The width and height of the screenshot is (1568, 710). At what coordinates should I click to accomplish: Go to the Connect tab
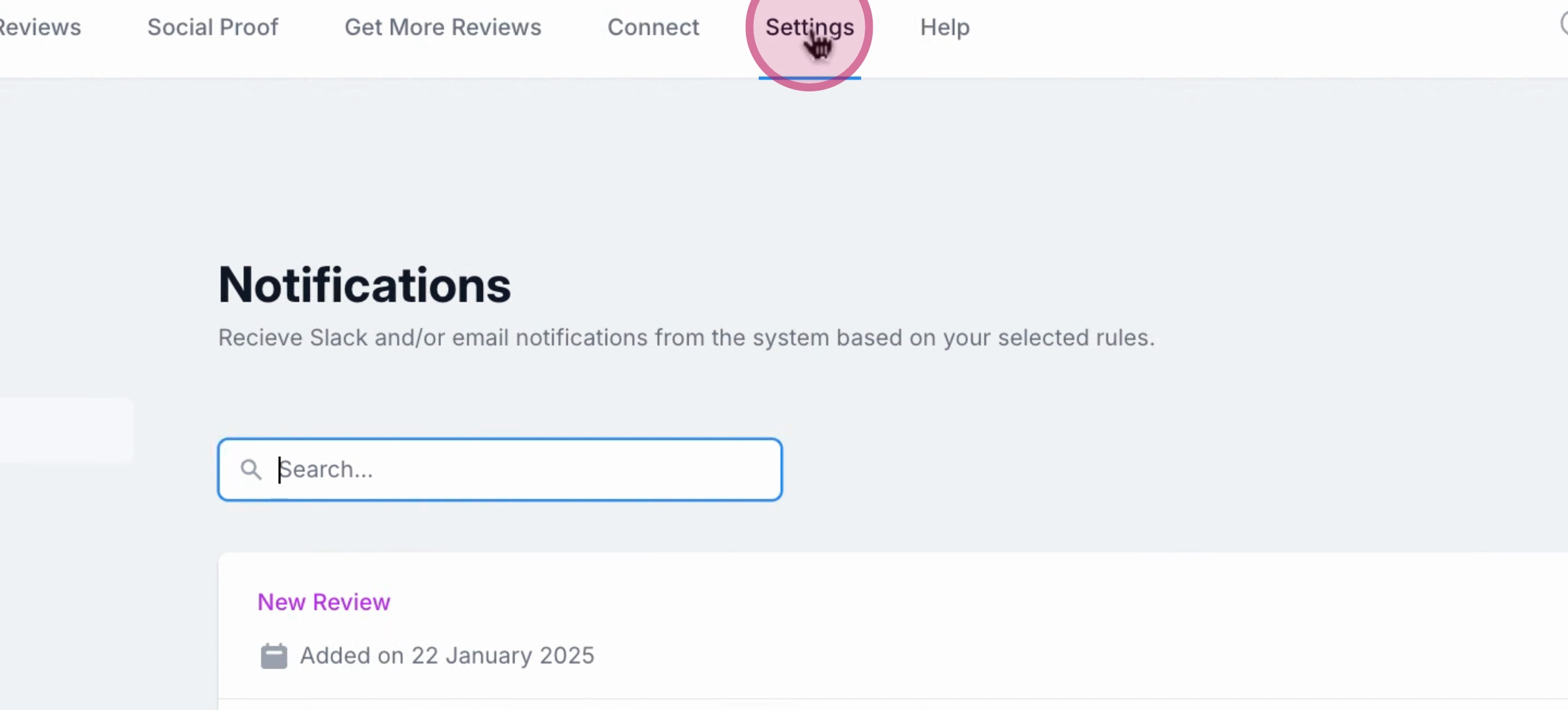pyautogui.click(x=653, y=27)
